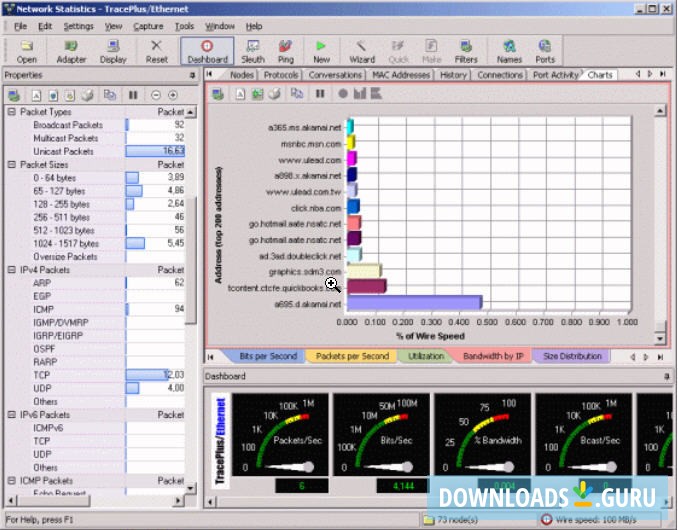Click the minus circle icon in Properties toolbar

pos(156,95)
